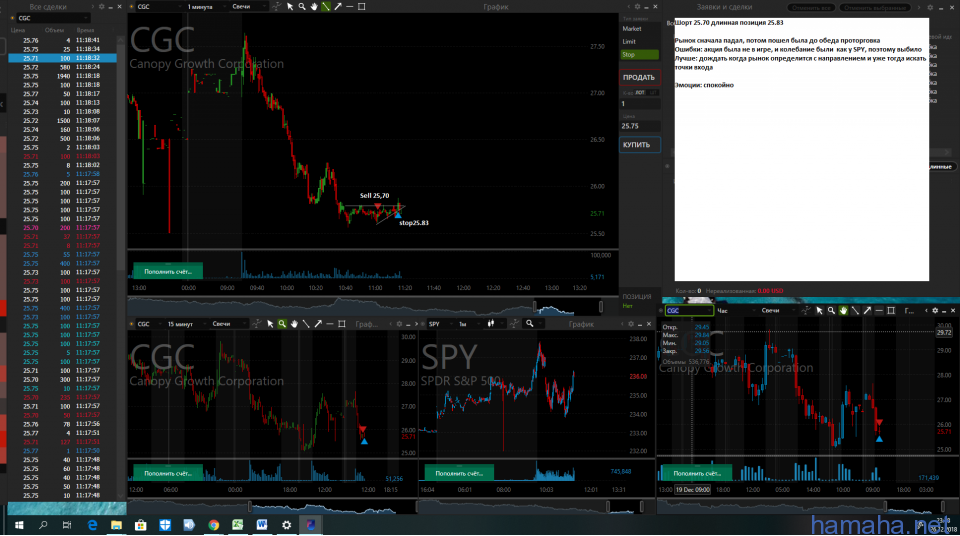Select the Limit order type

pos(640,42)
